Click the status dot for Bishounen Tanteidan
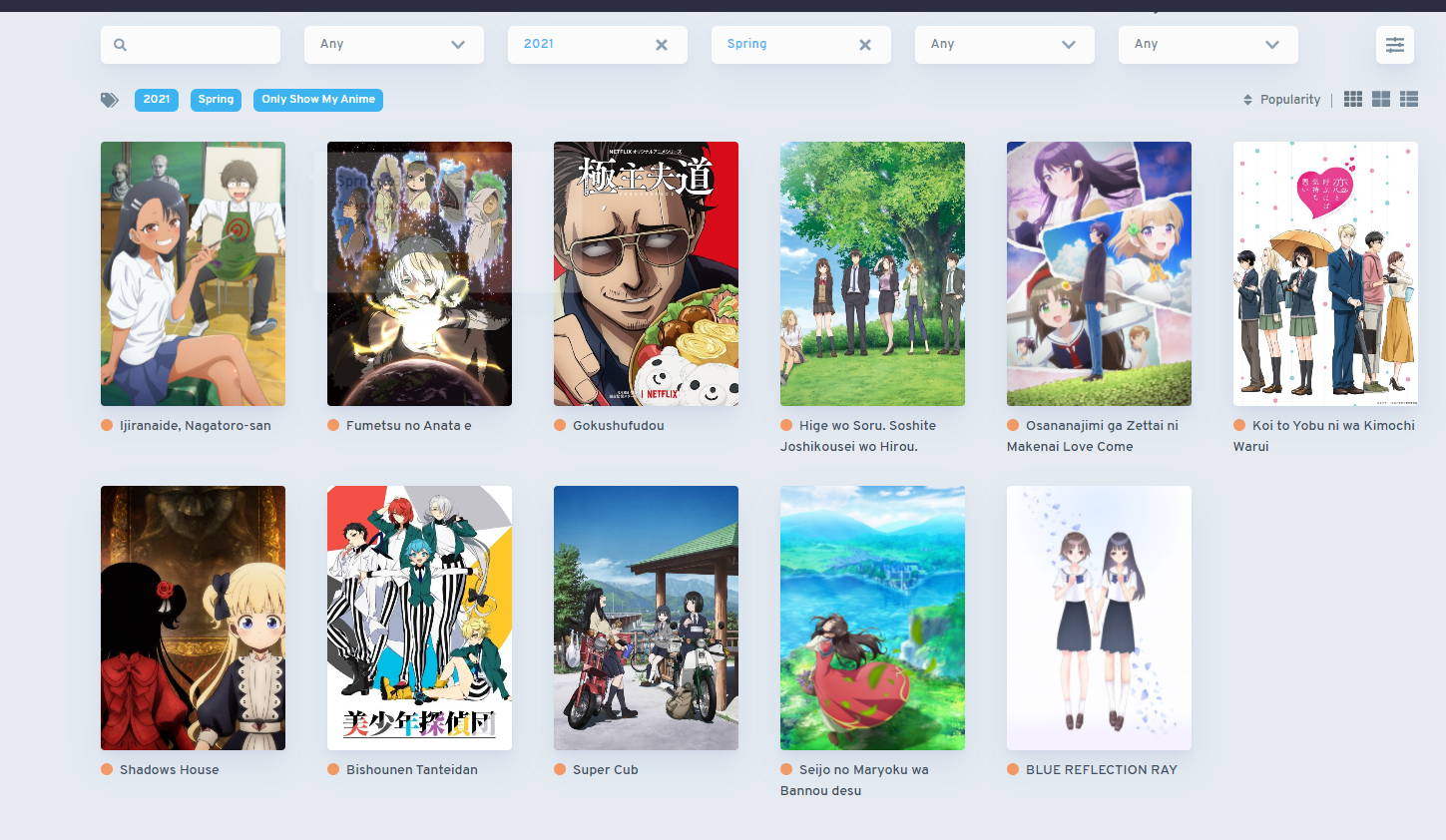 333,769
